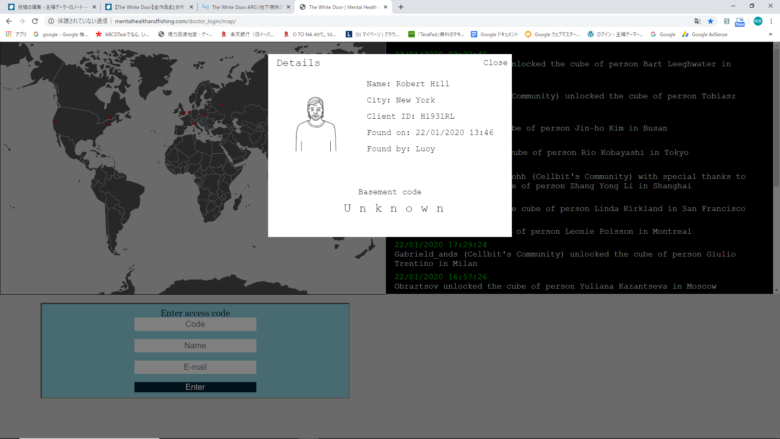Close The White Door Mental Health tab
This screenshot has width=780, height=439.
tap(386, 7)
